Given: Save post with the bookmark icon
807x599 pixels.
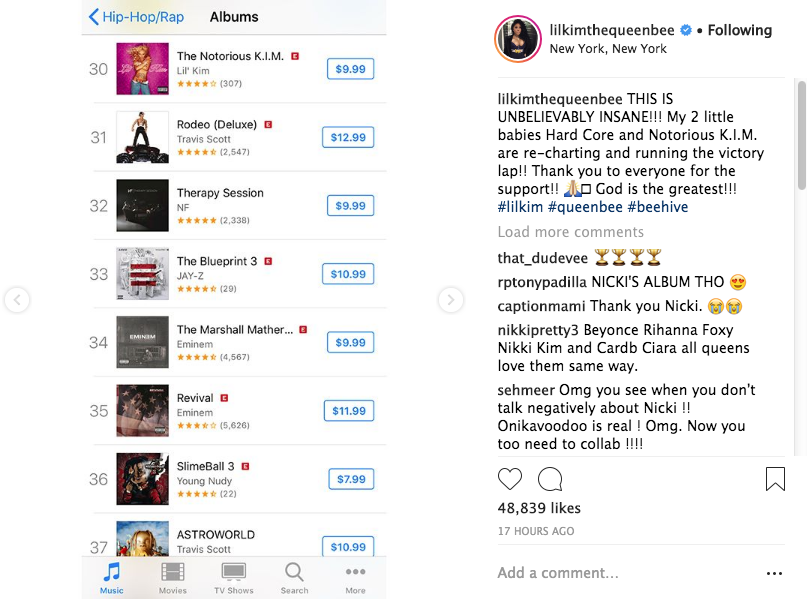Looking at the screenshot, I should (x=775, y=479).
